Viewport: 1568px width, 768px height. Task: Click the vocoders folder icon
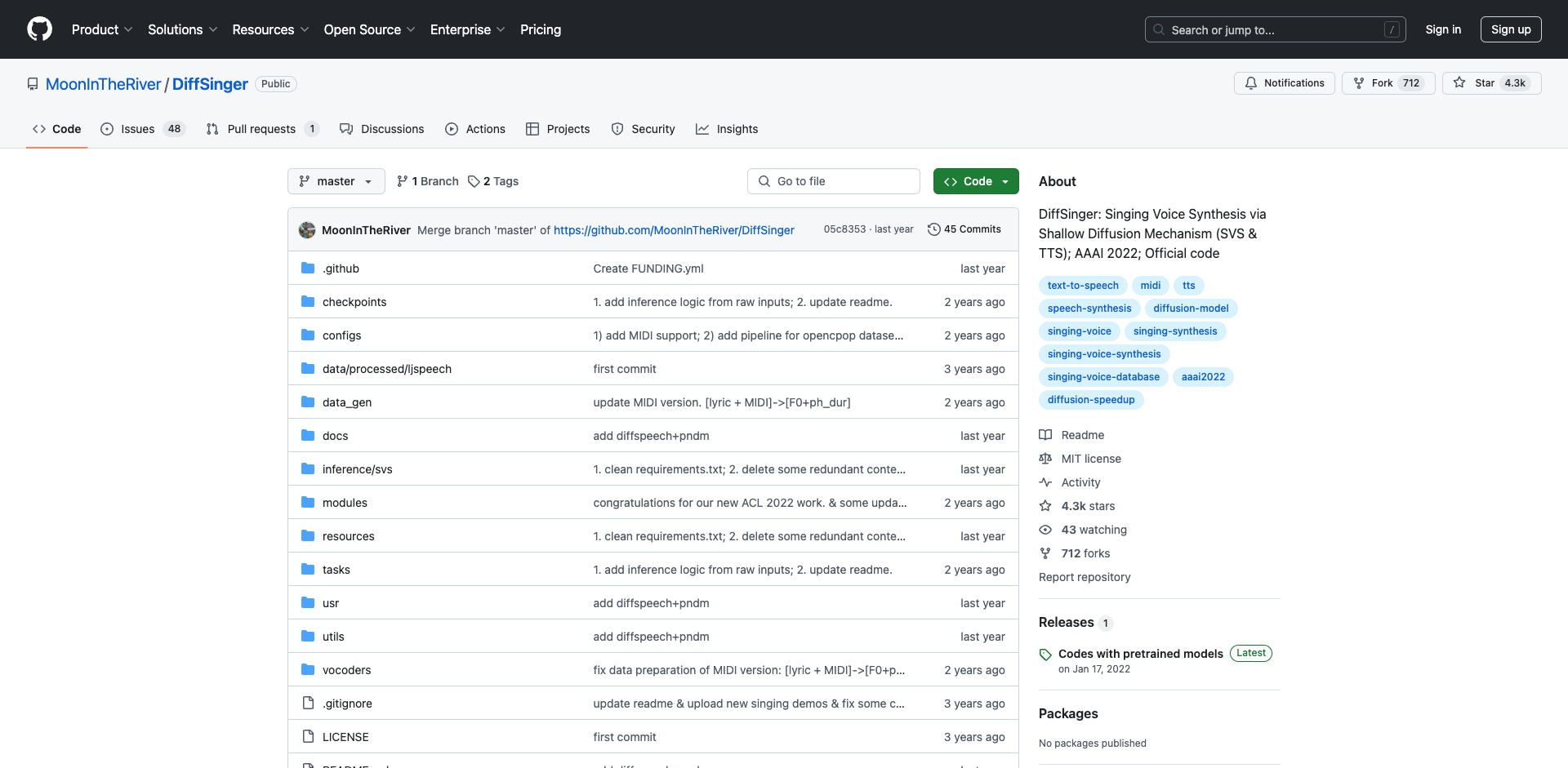(308, 669)
